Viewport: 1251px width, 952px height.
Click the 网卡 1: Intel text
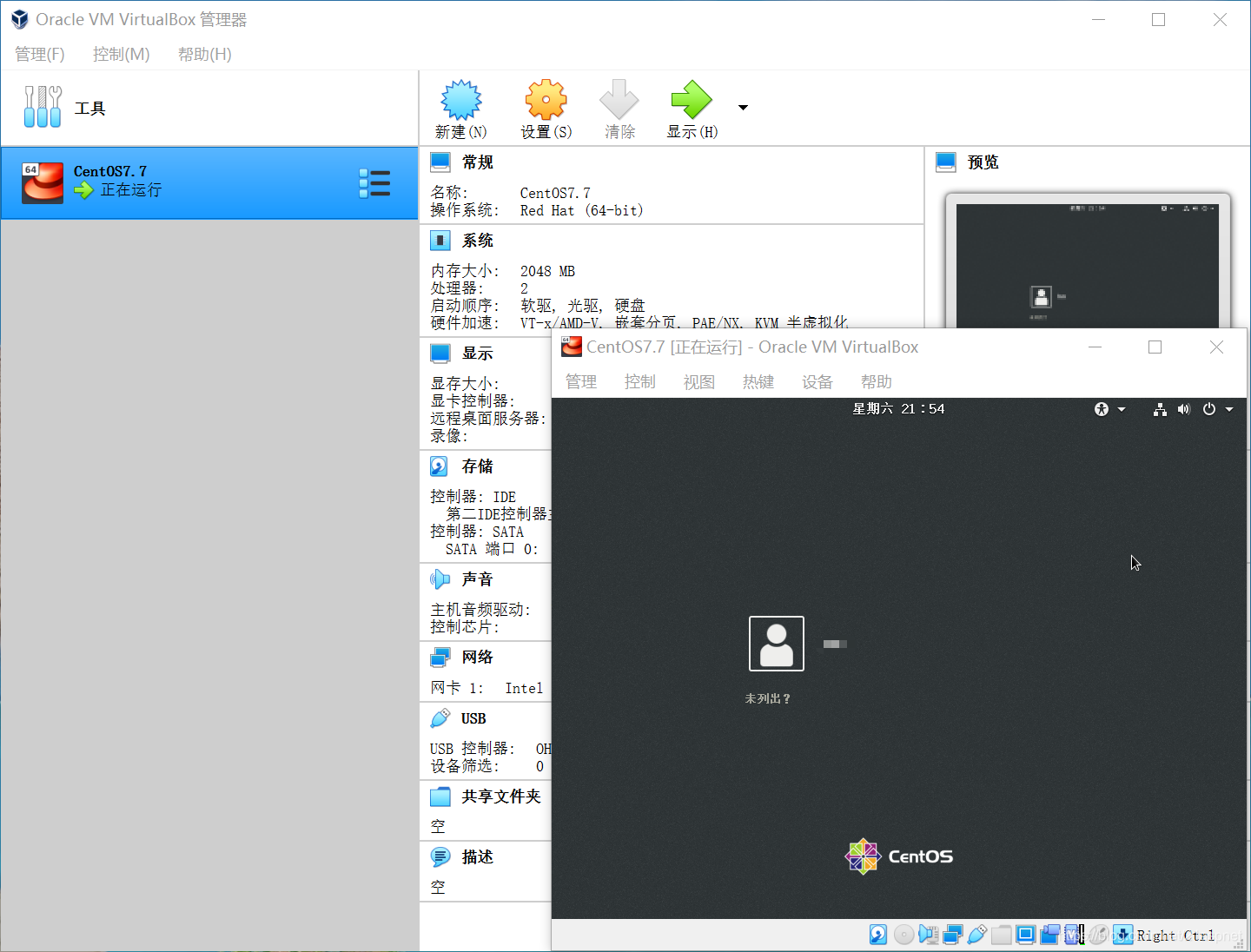(486, 688)
